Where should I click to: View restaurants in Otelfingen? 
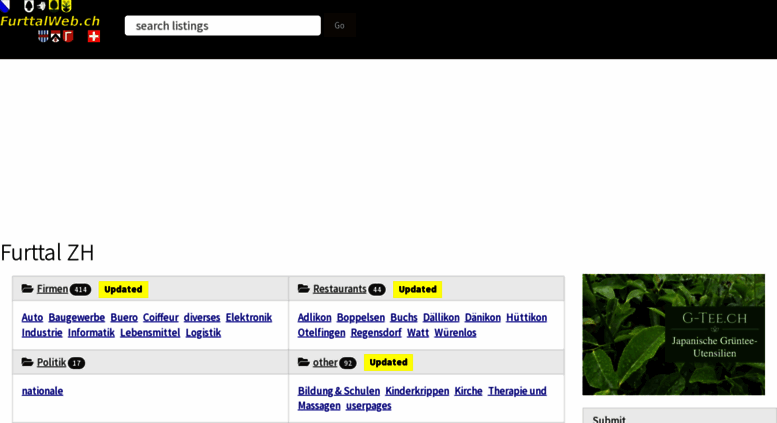(321, 333)
